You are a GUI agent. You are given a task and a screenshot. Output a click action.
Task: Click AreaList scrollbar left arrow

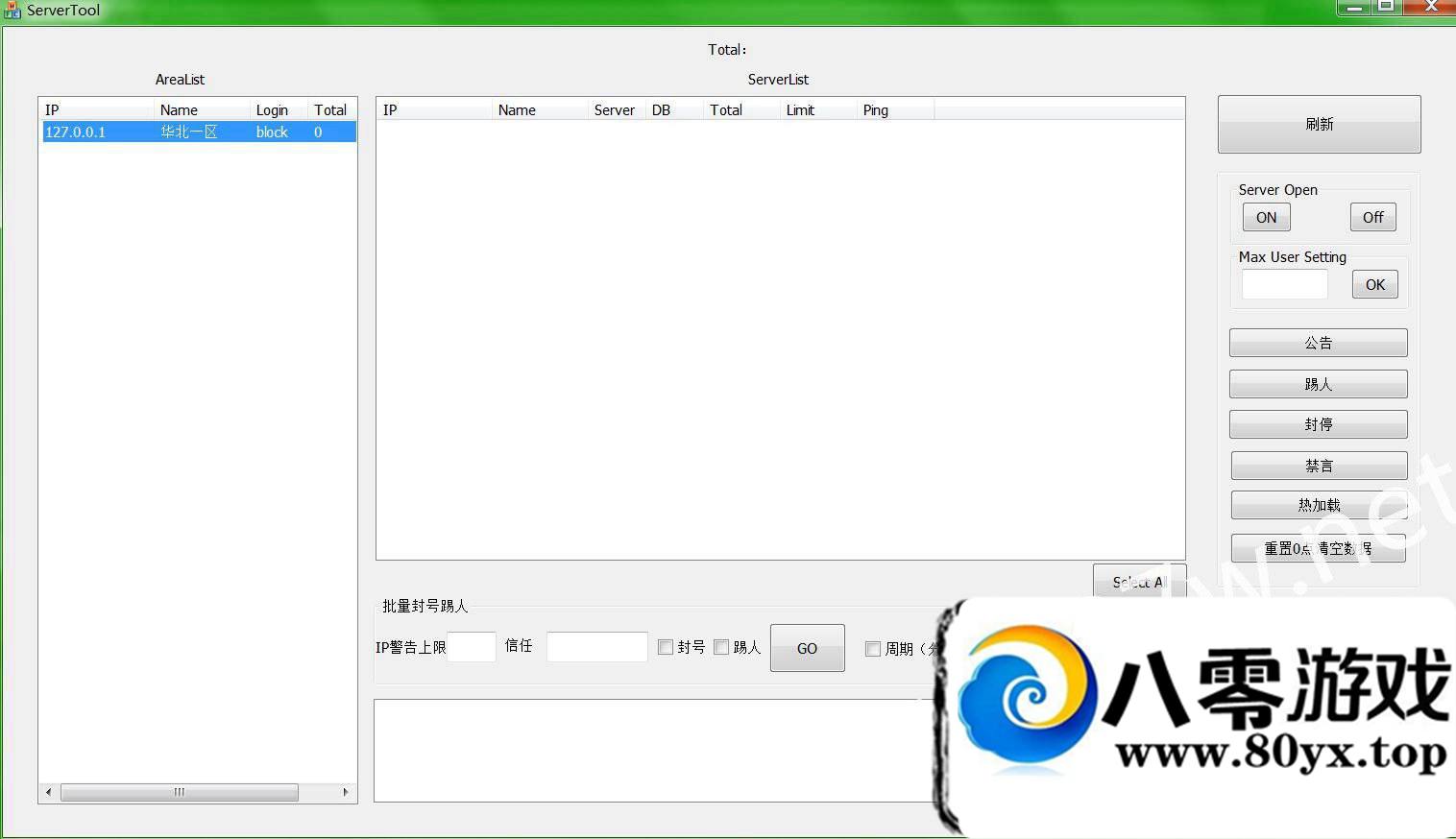(49, 792)
